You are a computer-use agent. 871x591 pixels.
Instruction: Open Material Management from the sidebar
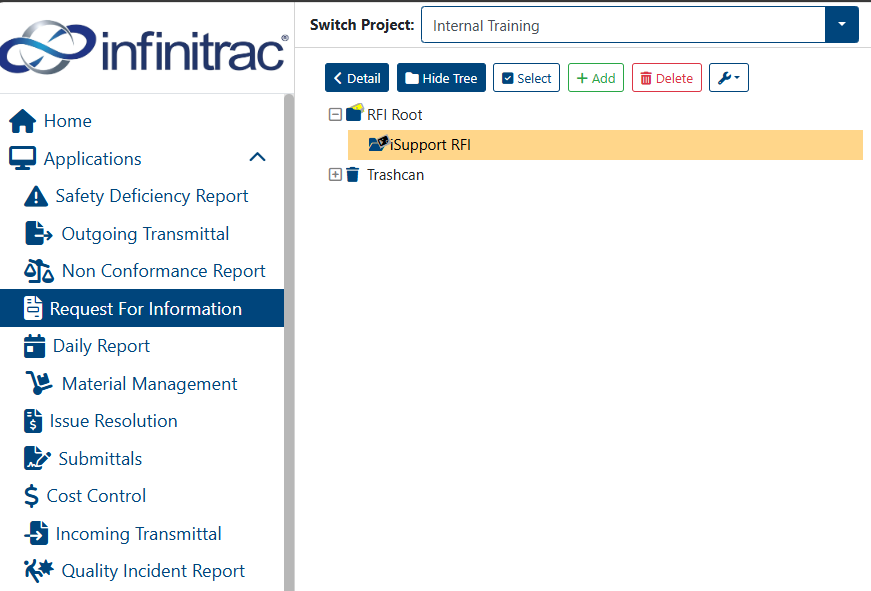coord(142,383)
